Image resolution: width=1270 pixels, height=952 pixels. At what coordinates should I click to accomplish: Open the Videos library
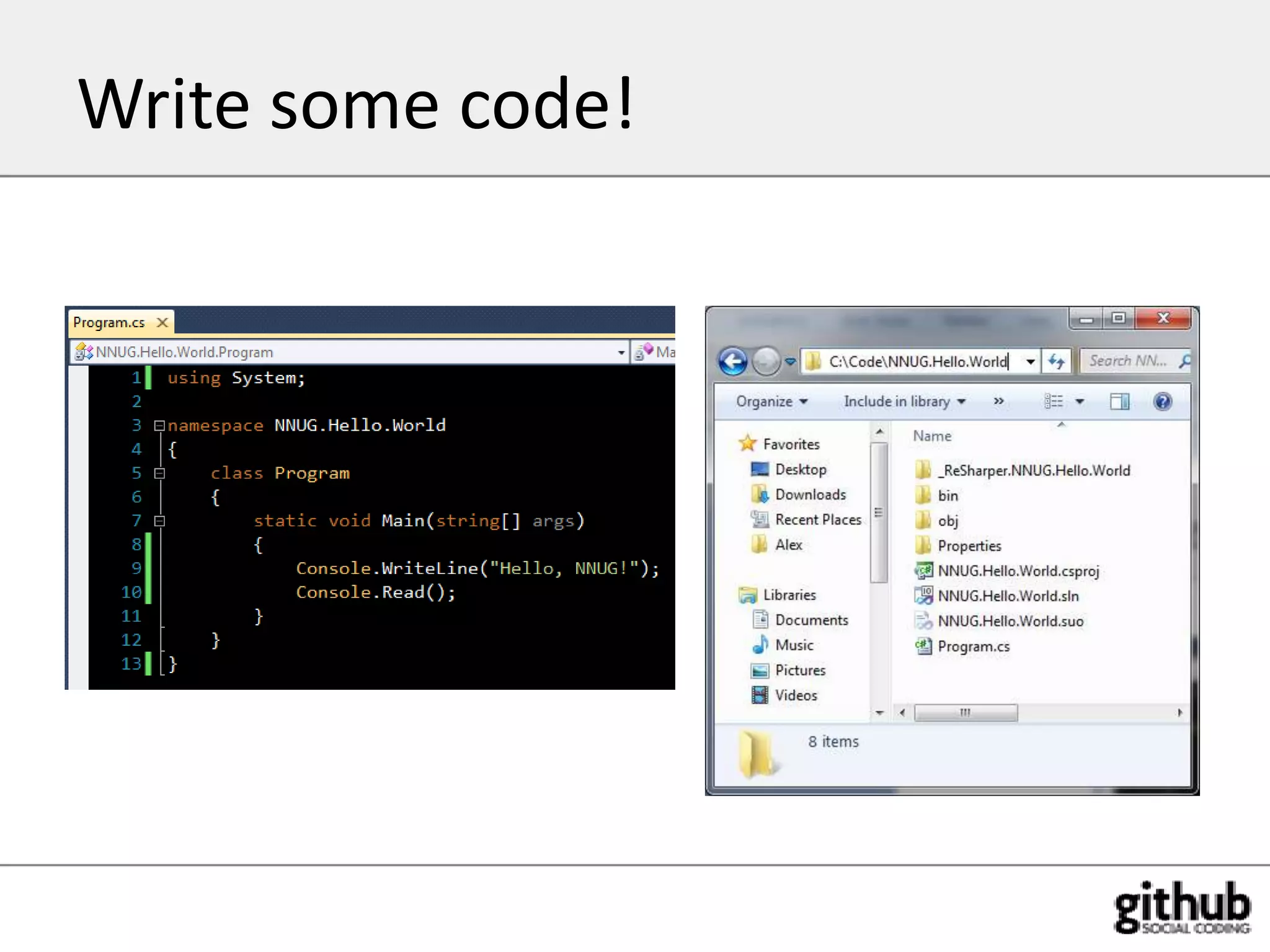(x=796, y=695)
